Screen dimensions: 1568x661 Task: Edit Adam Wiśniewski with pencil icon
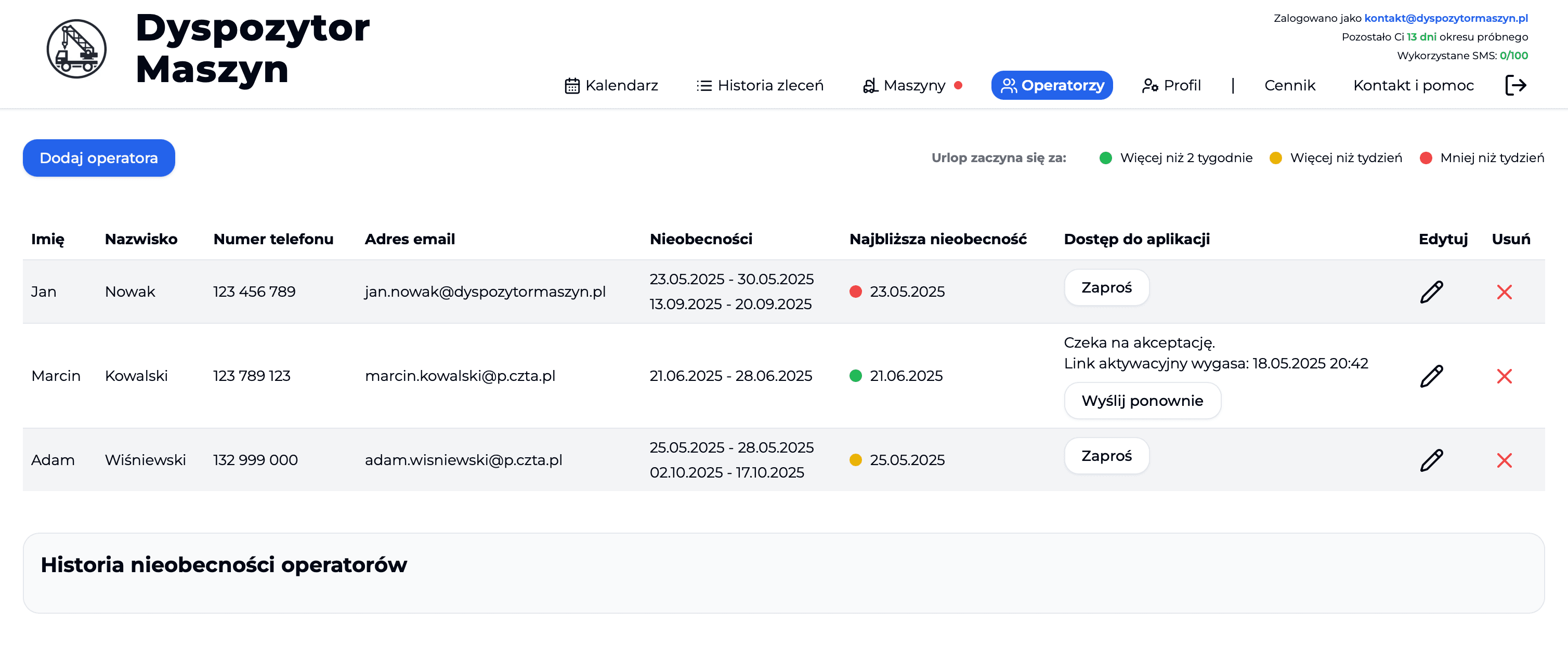[1432, 460]
